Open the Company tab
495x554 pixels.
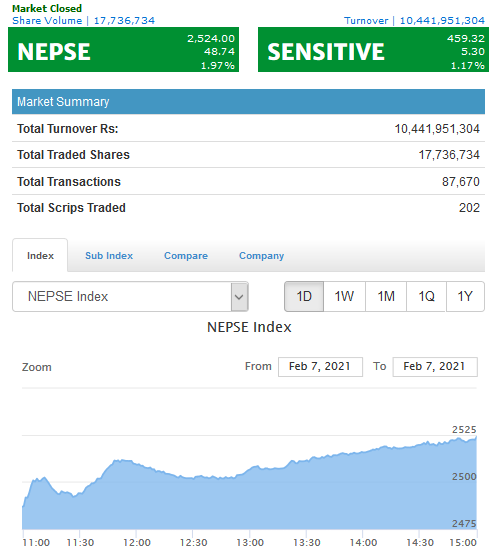pyautogui.click(x=261, y=255)
